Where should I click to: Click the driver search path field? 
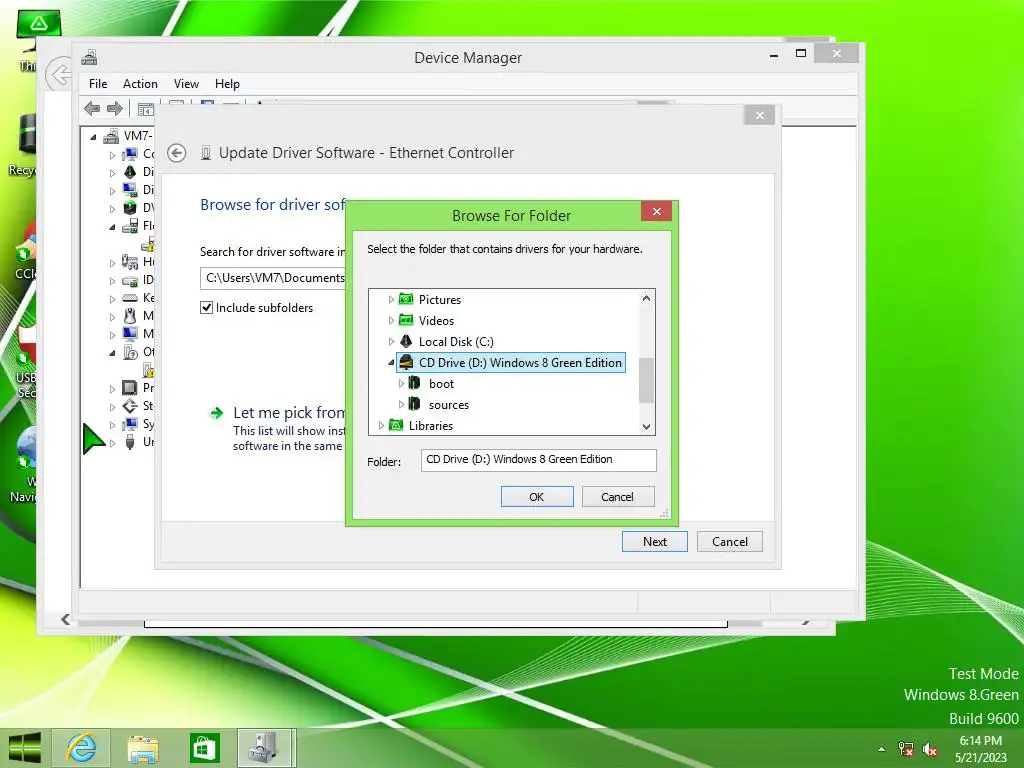273,278
